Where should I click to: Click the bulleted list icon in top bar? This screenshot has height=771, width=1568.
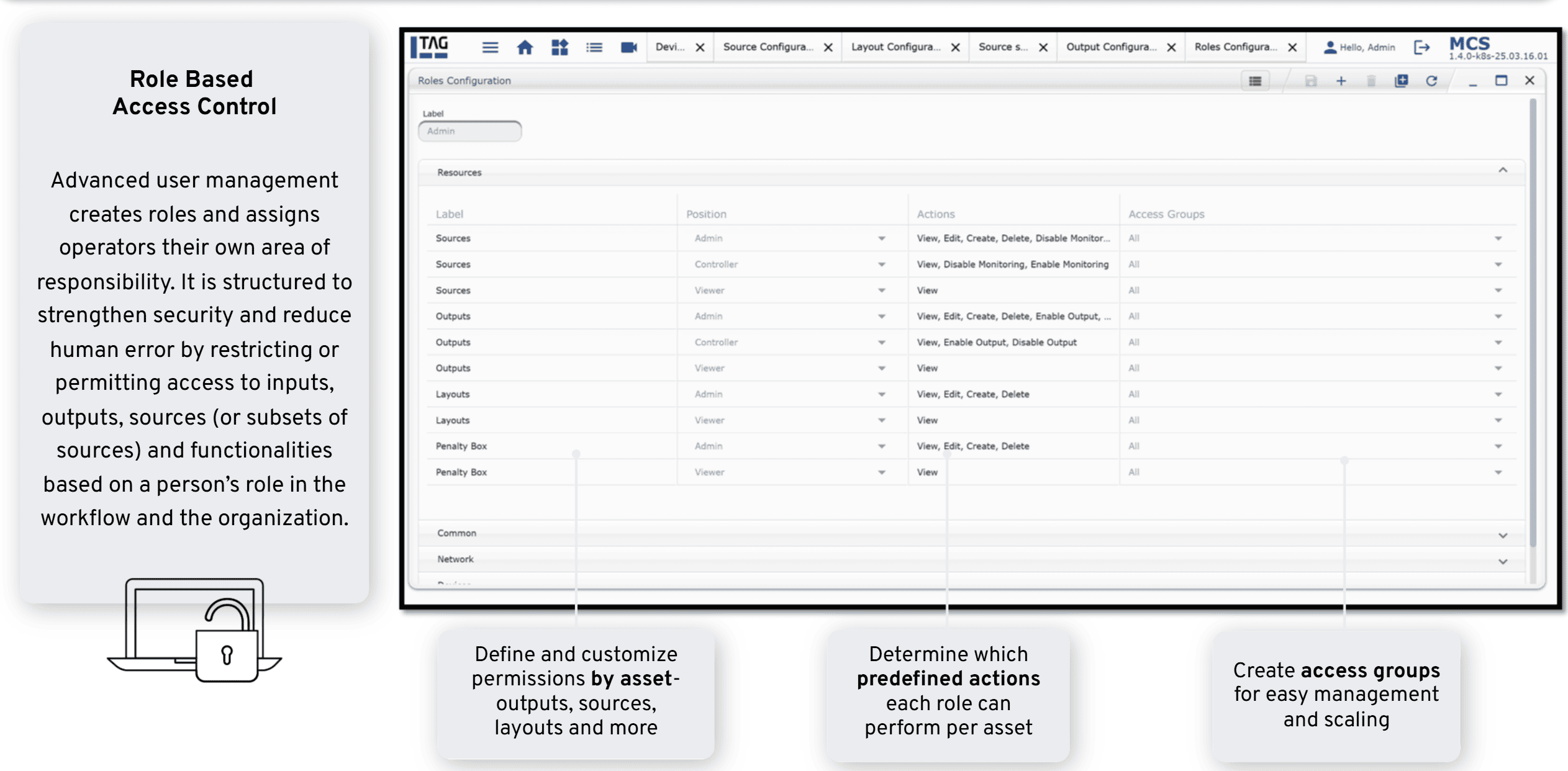click(x=594, y=47)
